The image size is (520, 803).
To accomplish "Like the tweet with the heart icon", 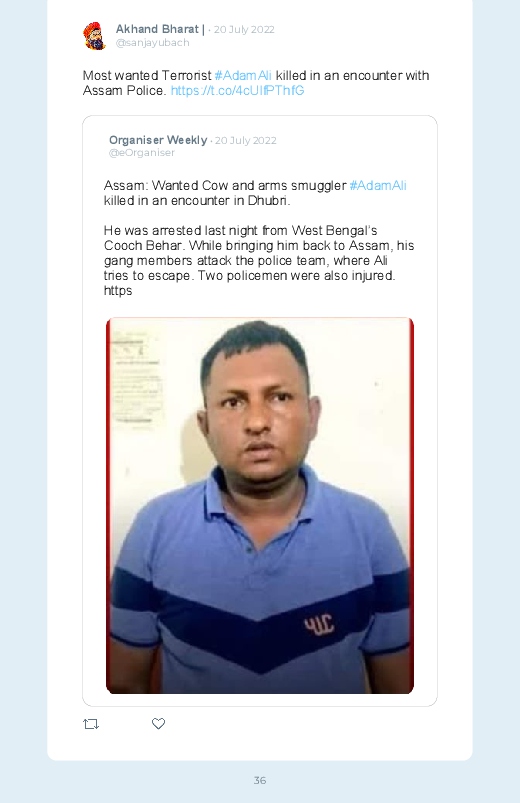I will tap(158, 723).
